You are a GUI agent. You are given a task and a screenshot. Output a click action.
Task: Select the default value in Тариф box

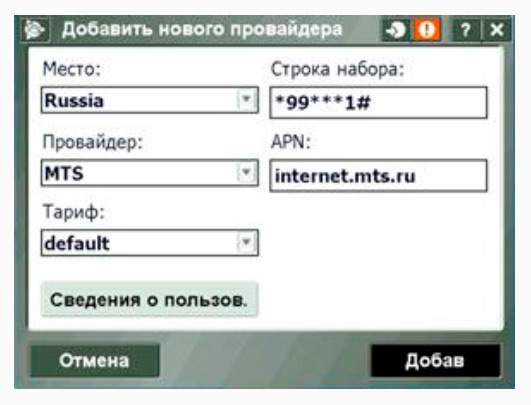[77, 243]
